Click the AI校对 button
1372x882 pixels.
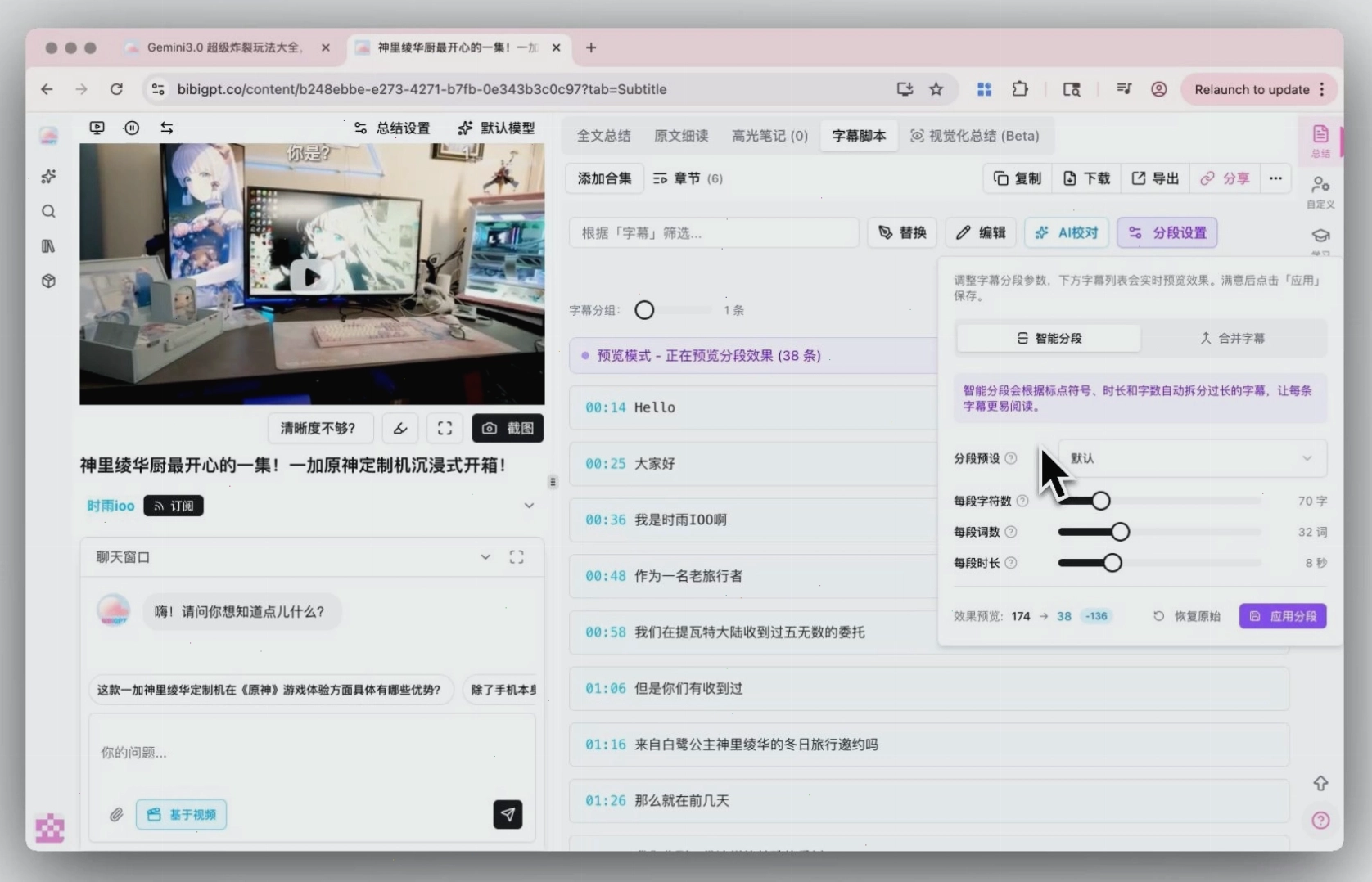1067,233
